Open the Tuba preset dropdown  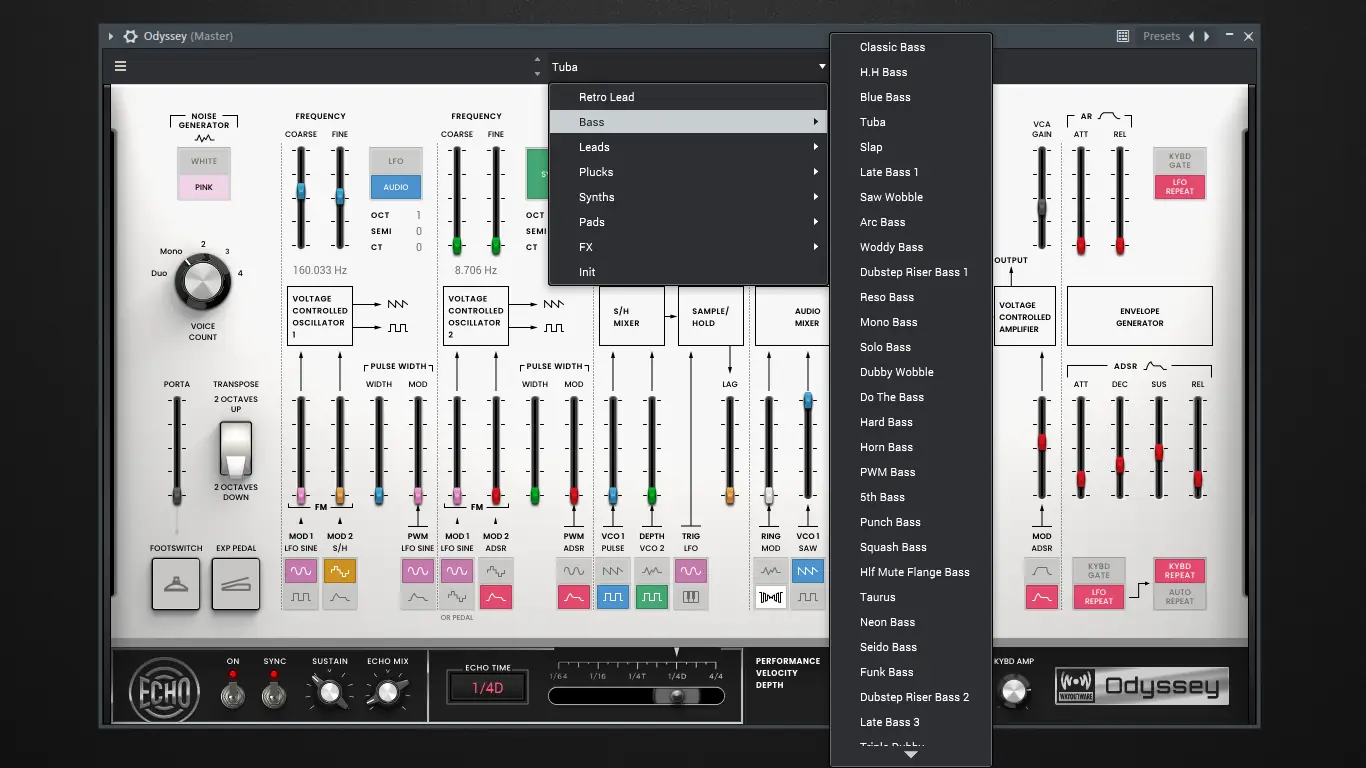click(x=688, y=67)
